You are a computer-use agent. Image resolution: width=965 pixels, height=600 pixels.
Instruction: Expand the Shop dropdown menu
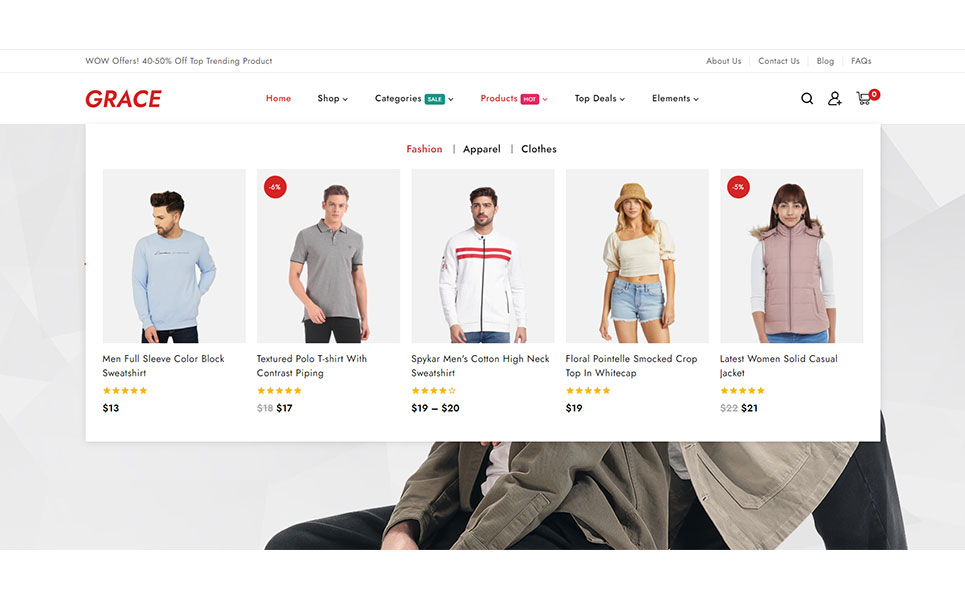(x=332, y=99)
